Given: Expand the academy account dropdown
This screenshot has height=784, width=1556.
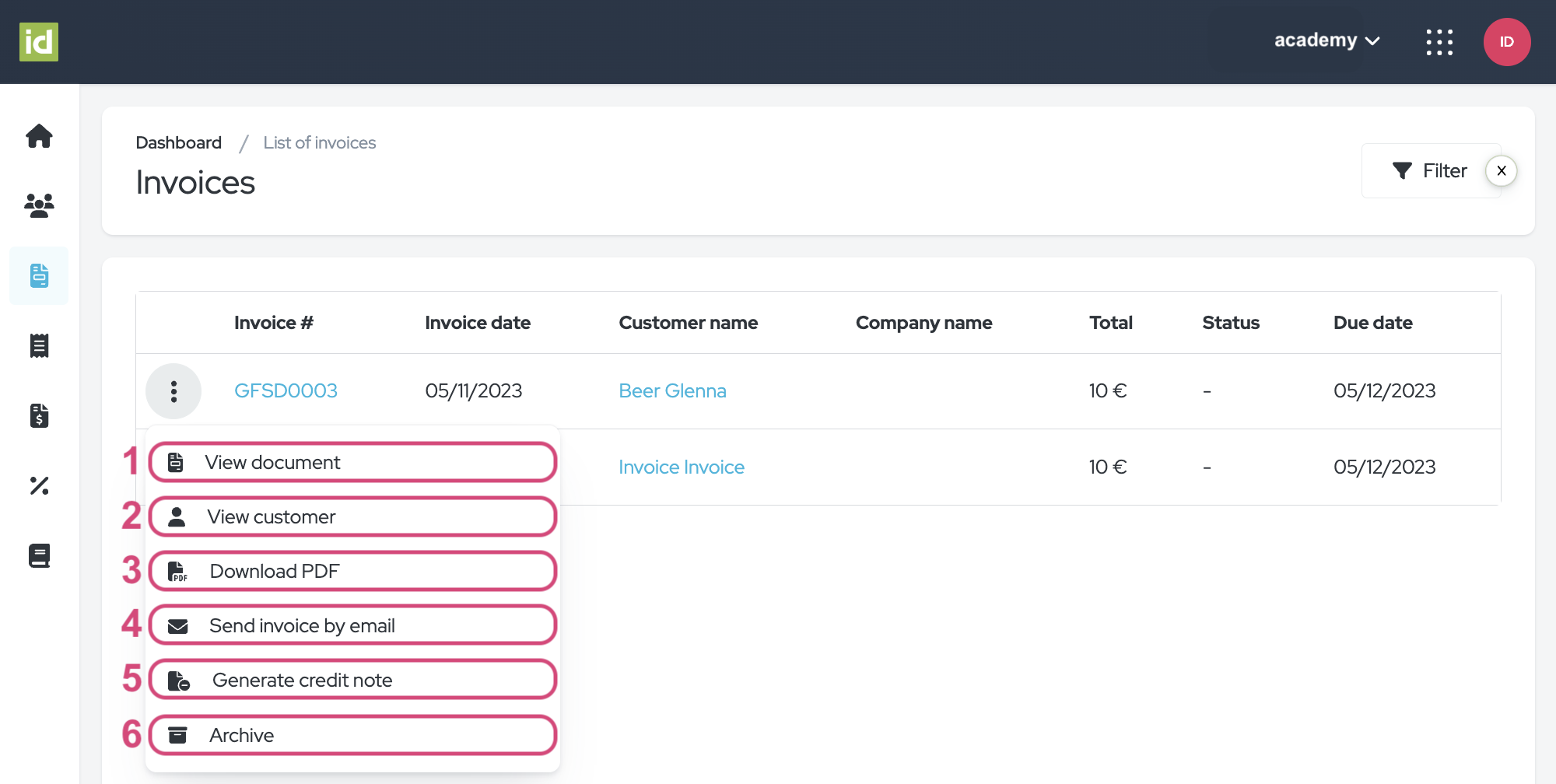Looking at the screenshot, I should pos(1326,40).
